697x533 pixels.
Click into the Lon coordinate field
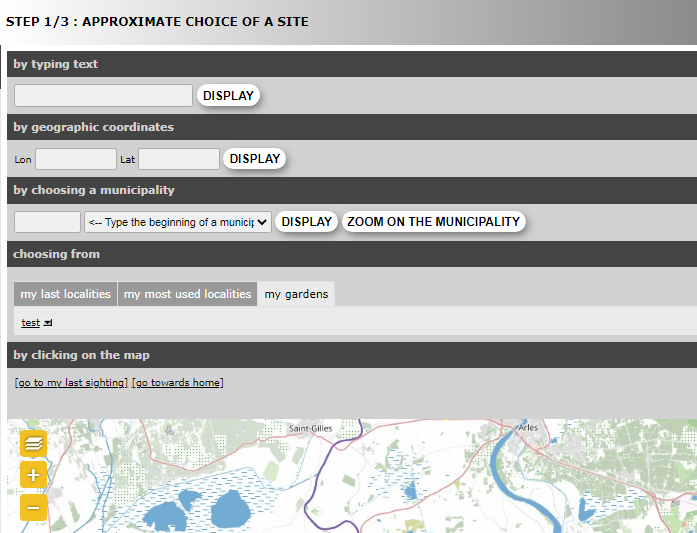coord(76,159)
